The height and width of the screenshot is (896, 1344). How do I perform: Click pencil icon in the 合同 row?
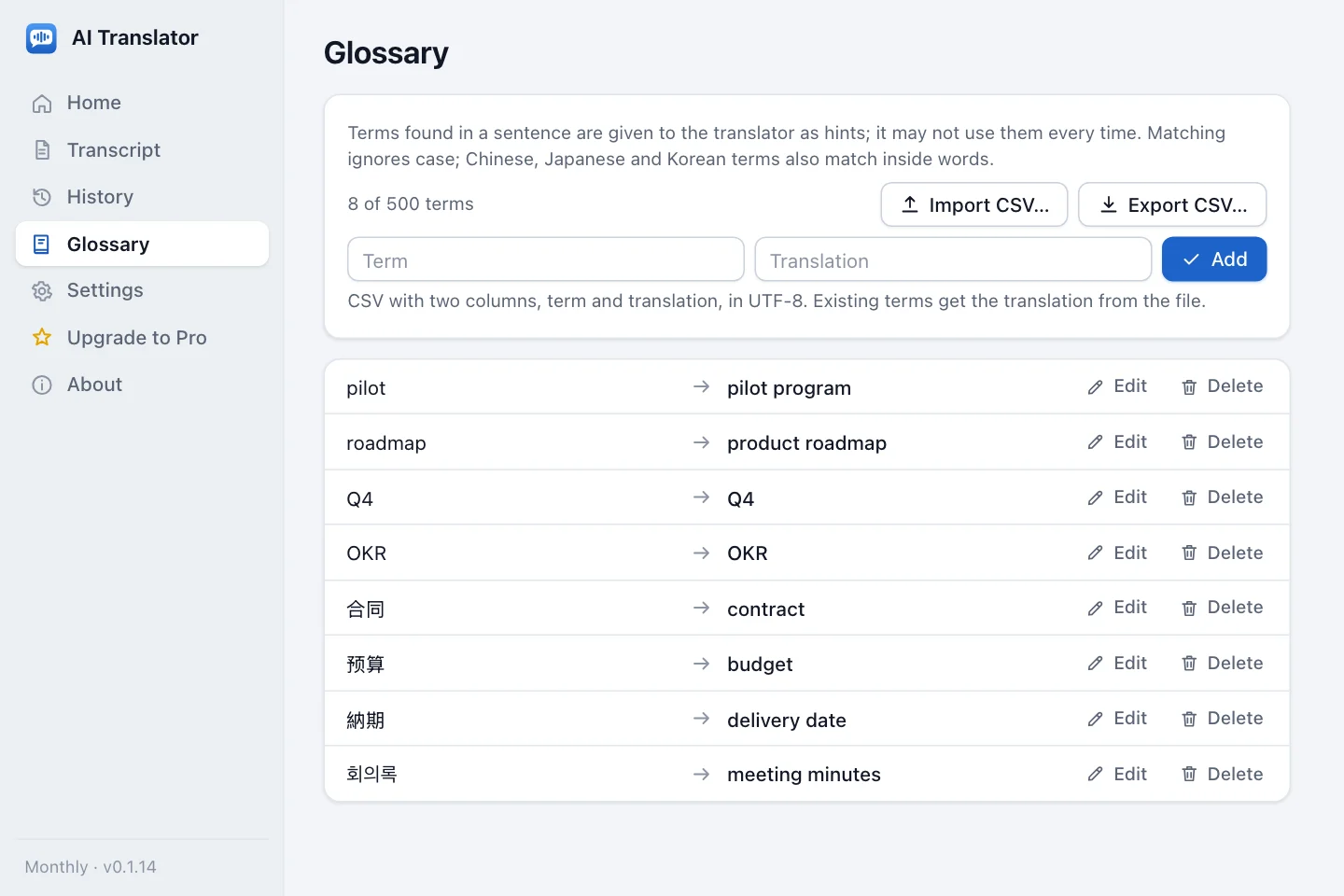point(1096,609)
